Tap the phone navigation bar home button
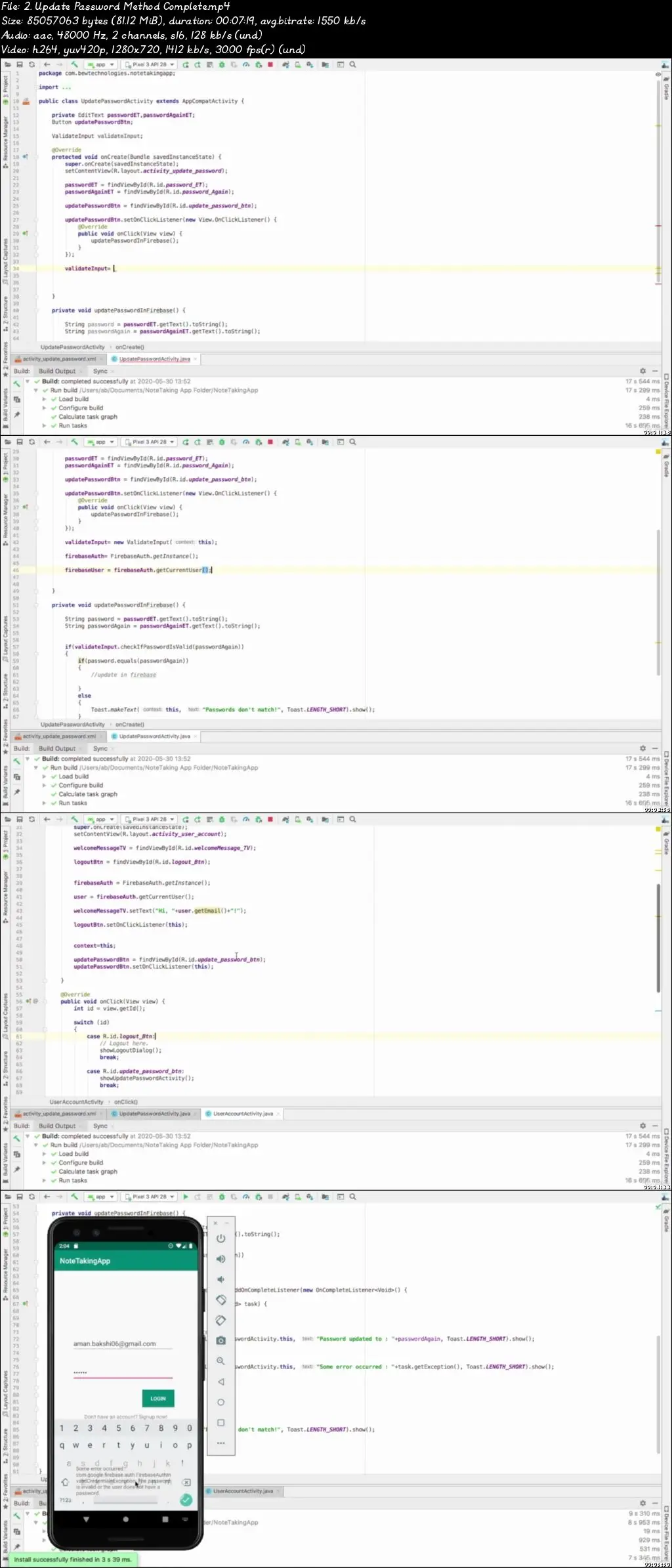 coord(125,1519)
